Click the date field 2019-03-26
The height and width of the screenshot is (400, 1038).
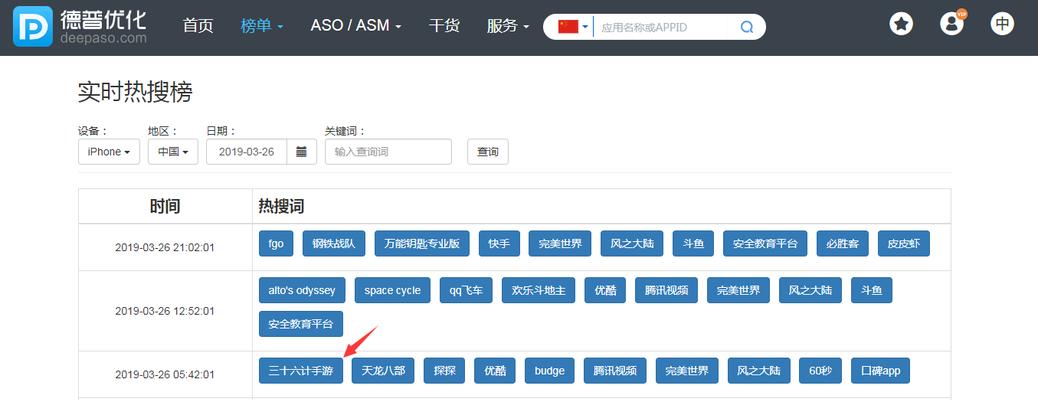[246, 152]
